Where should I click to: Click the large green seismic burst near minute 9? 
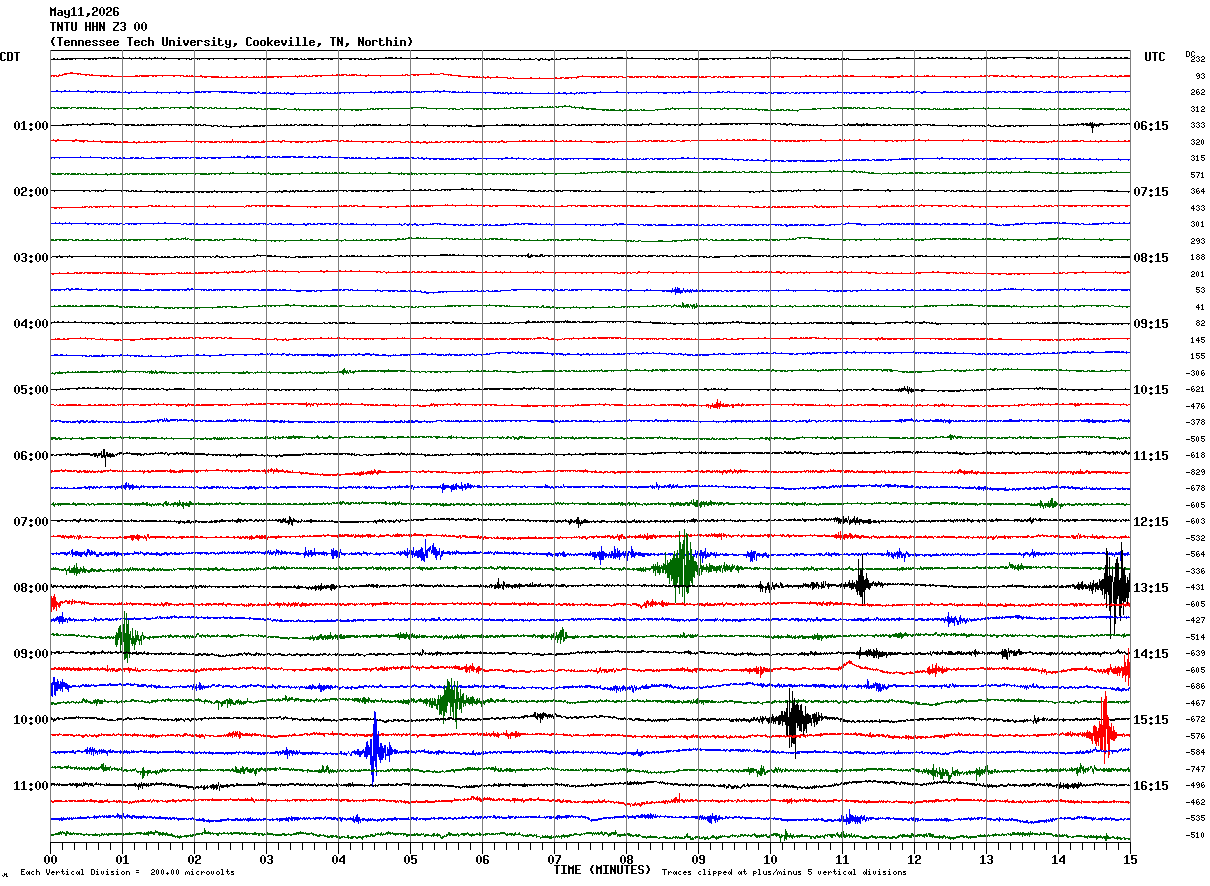point(684,567)
